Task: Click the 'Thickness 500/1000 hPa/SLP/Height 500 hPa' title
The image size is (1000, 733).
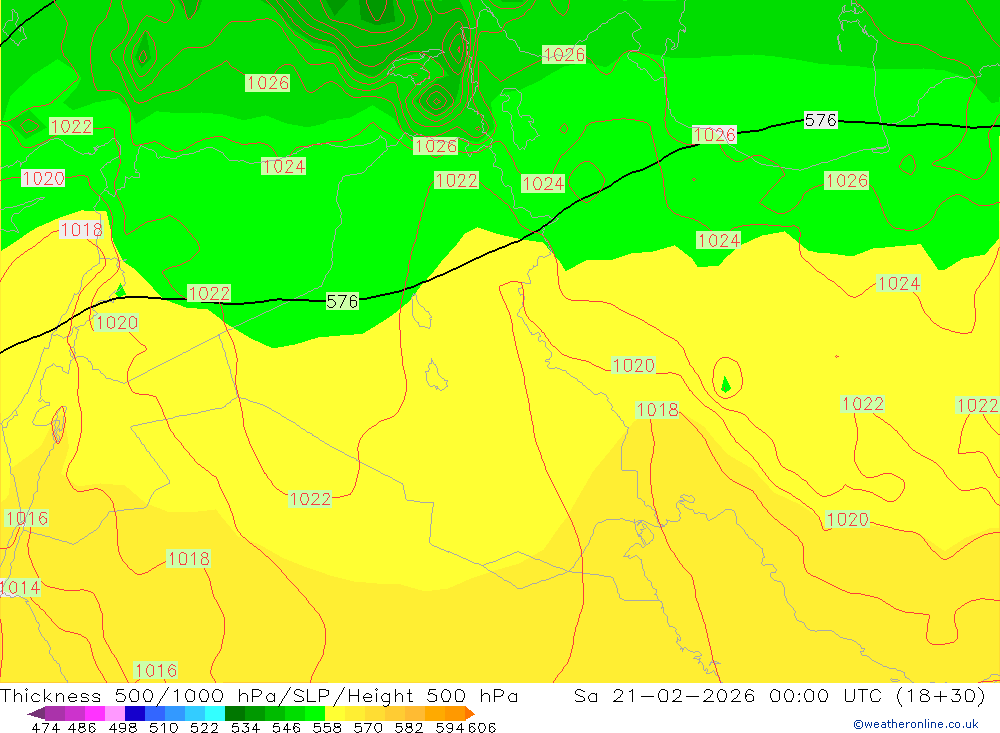Action: [259, 696]
